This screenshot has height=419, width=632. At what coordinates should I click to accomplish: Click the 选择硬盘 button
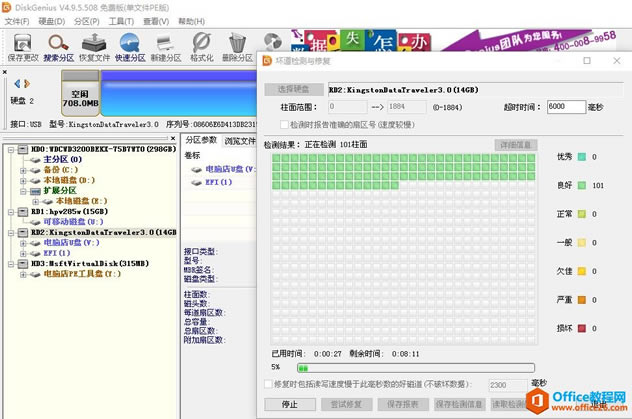pyautogui.click(x=294, y=89)
